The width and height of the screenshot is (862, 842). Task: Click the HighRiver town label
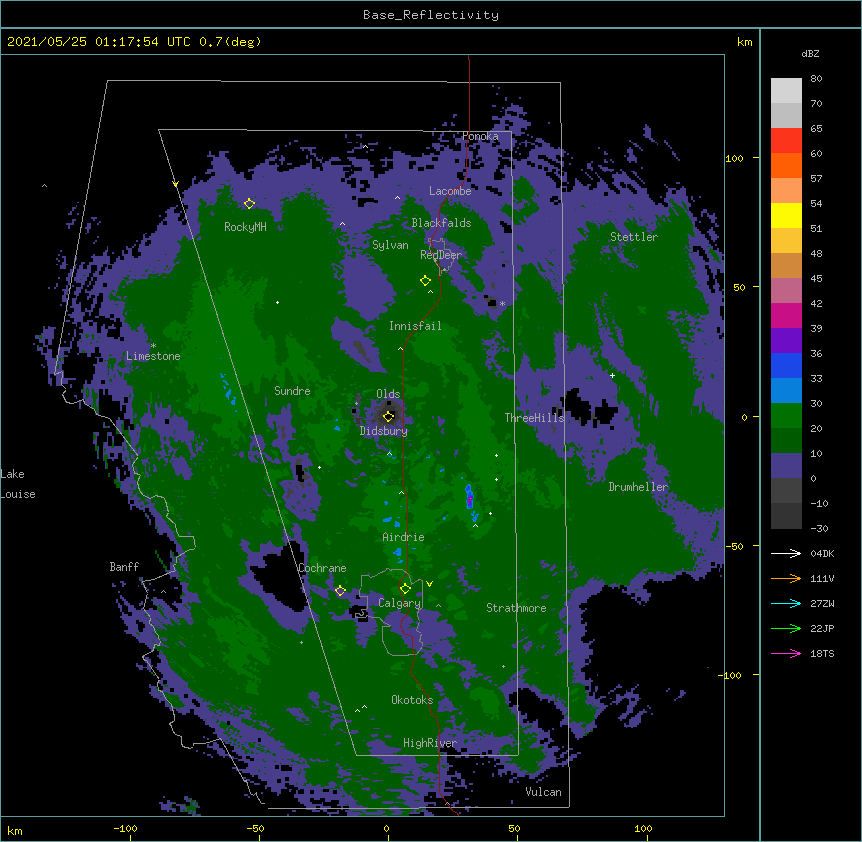coord(429,743)
